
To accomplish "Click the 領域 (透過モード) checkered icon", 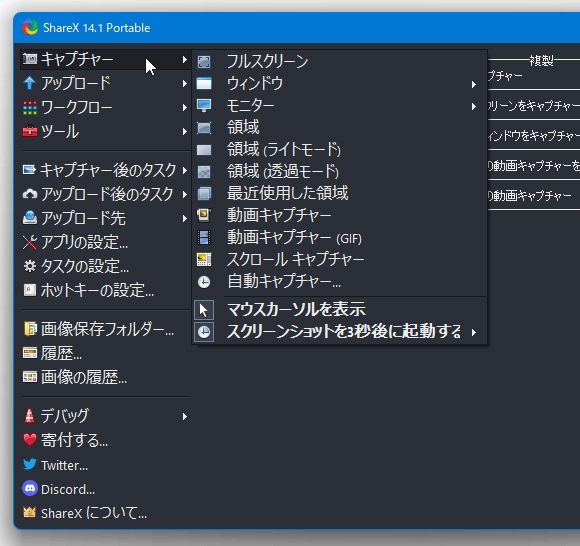I will (x=204, y=172).
